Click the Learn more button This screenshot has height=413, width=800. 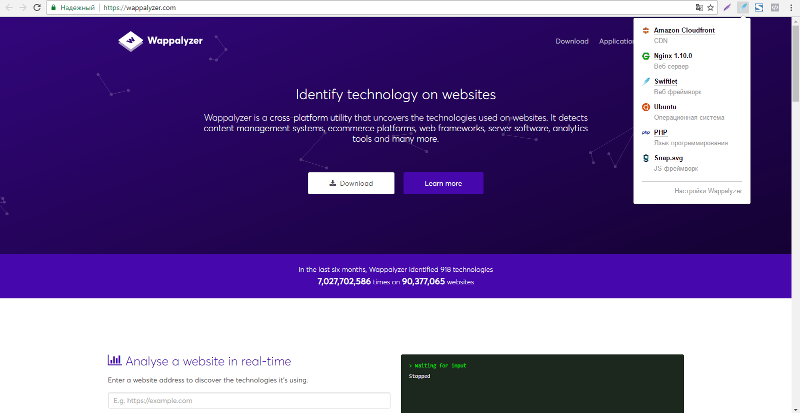(443, 183)
